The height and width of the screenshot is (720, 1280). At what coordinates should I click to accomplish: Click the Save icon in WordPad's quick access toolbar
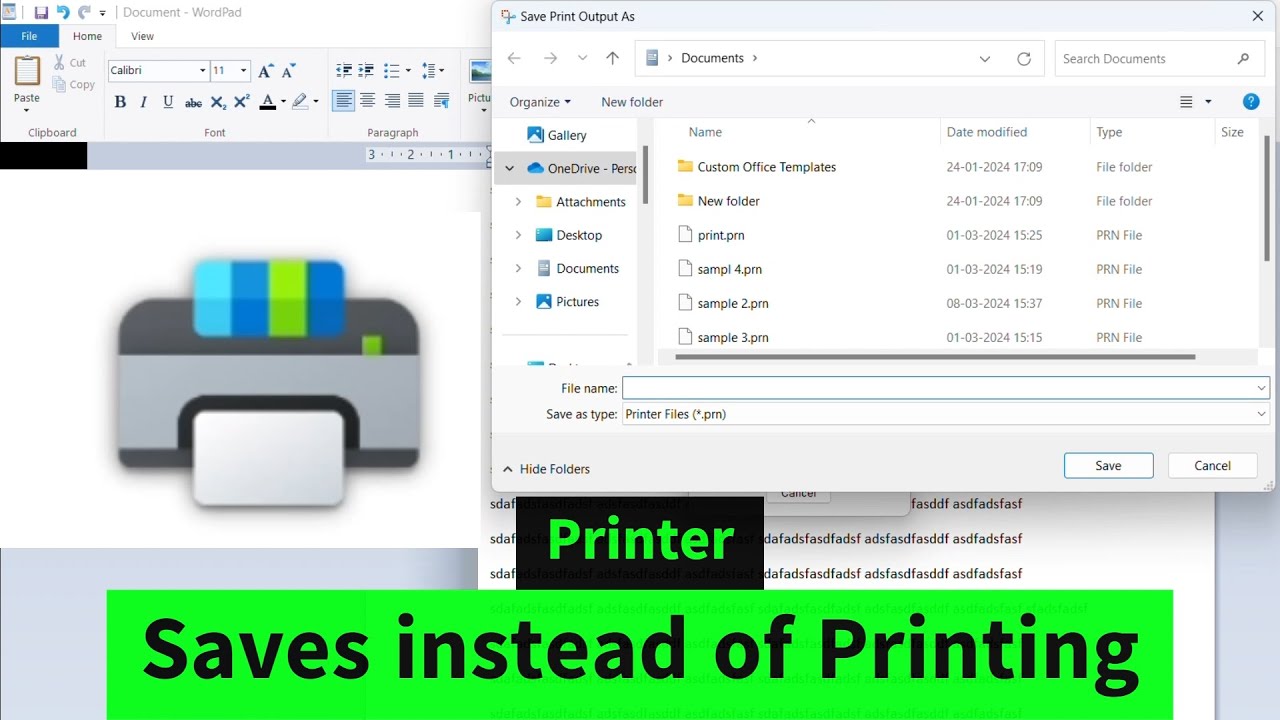(x=41, y=13)
